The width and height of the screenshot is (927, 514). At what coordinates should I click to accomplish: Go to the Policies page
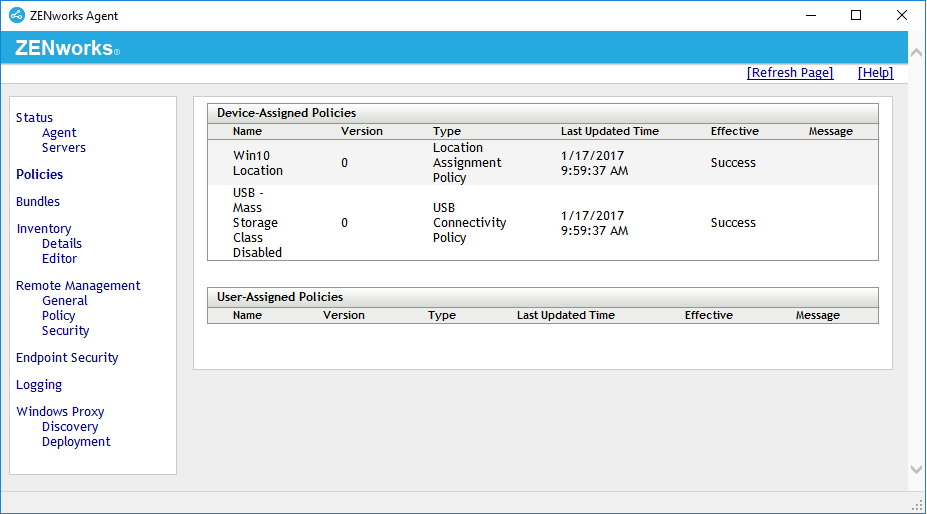pos(40,174)
